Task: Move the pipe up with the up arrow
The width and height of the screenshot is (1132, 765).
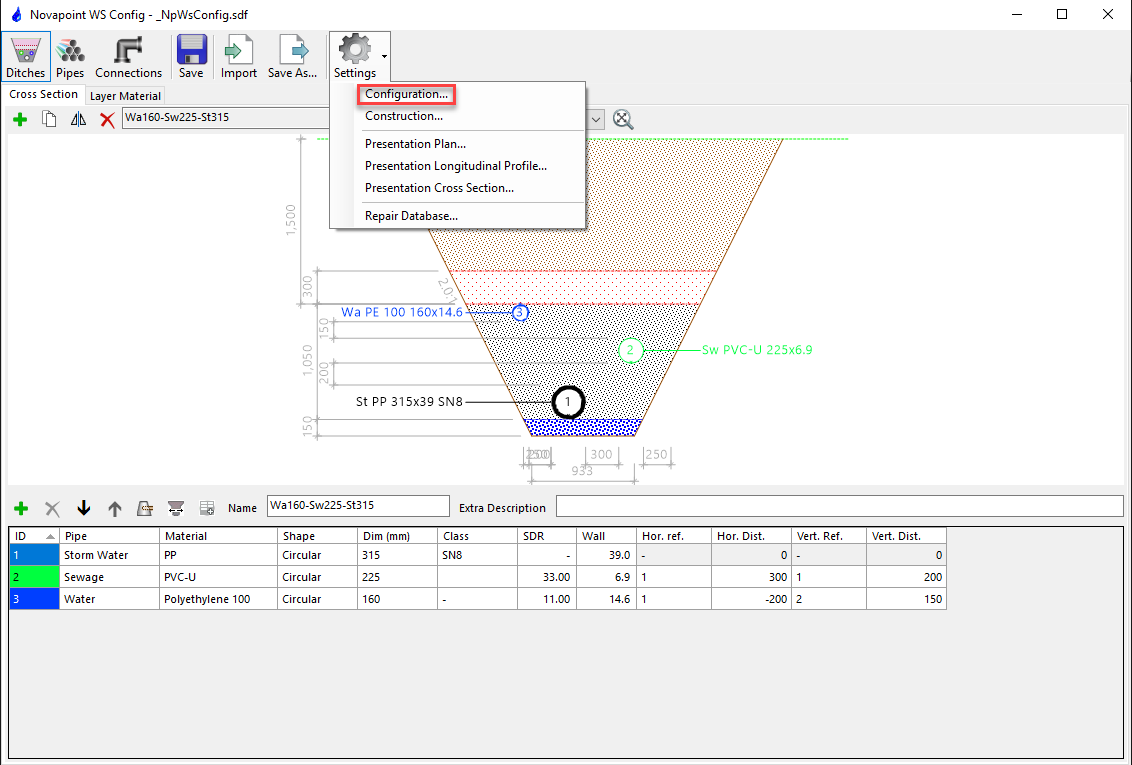Action: [x=115, y=509]
